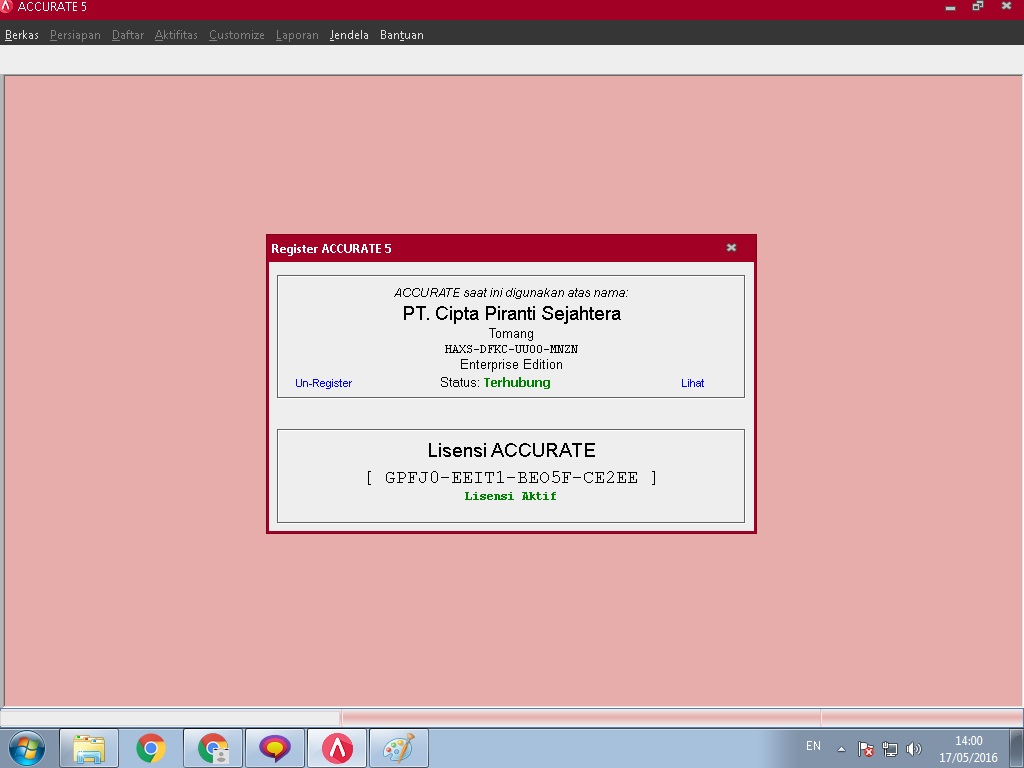This screenshot has width=1024, height=768.
Task: Show hidden system tray icons
Action: [x=842, y=749]
